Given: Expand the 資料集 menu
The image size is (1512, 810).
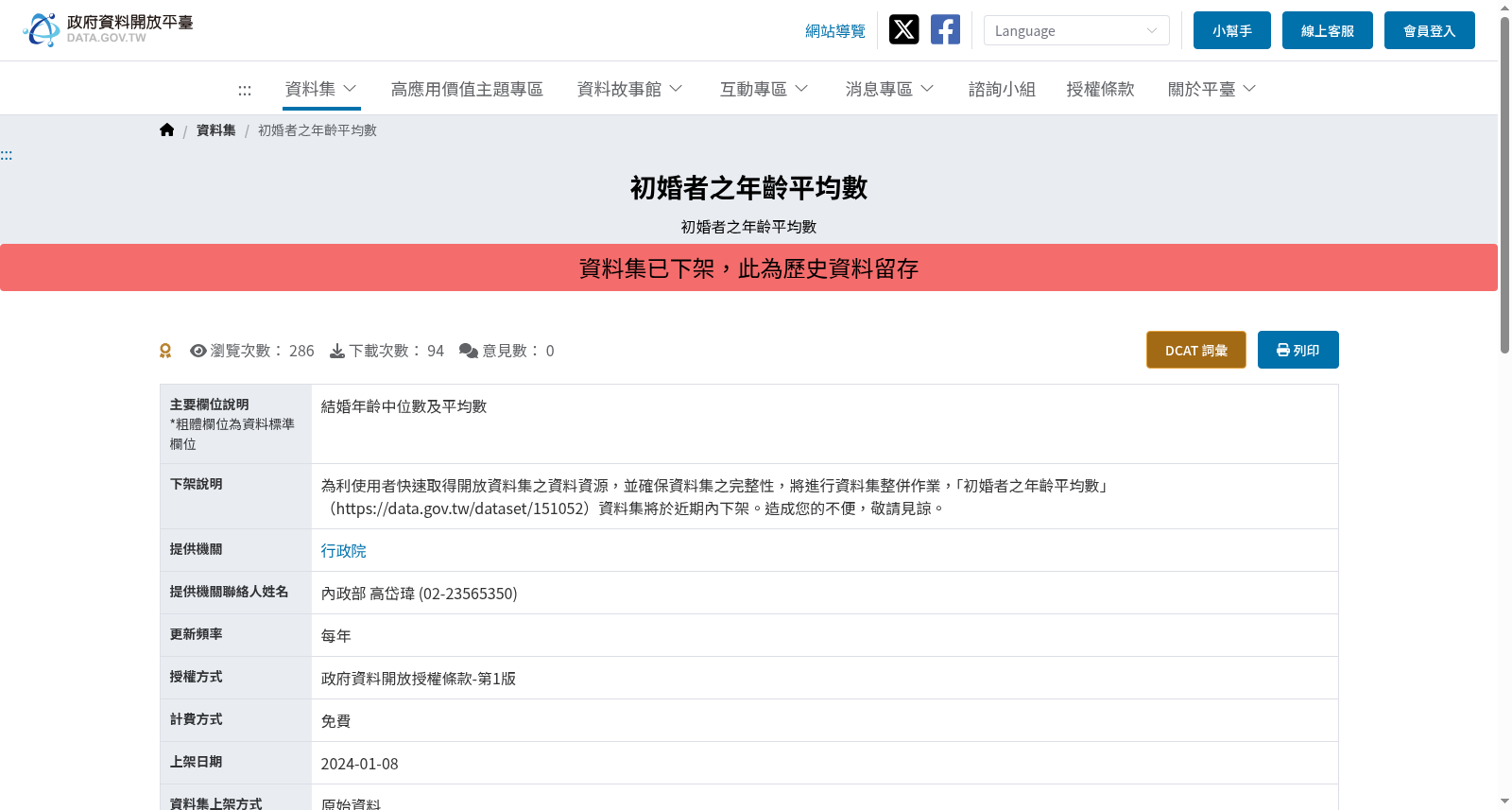Looking at the screenshot, I should (321, 89).
